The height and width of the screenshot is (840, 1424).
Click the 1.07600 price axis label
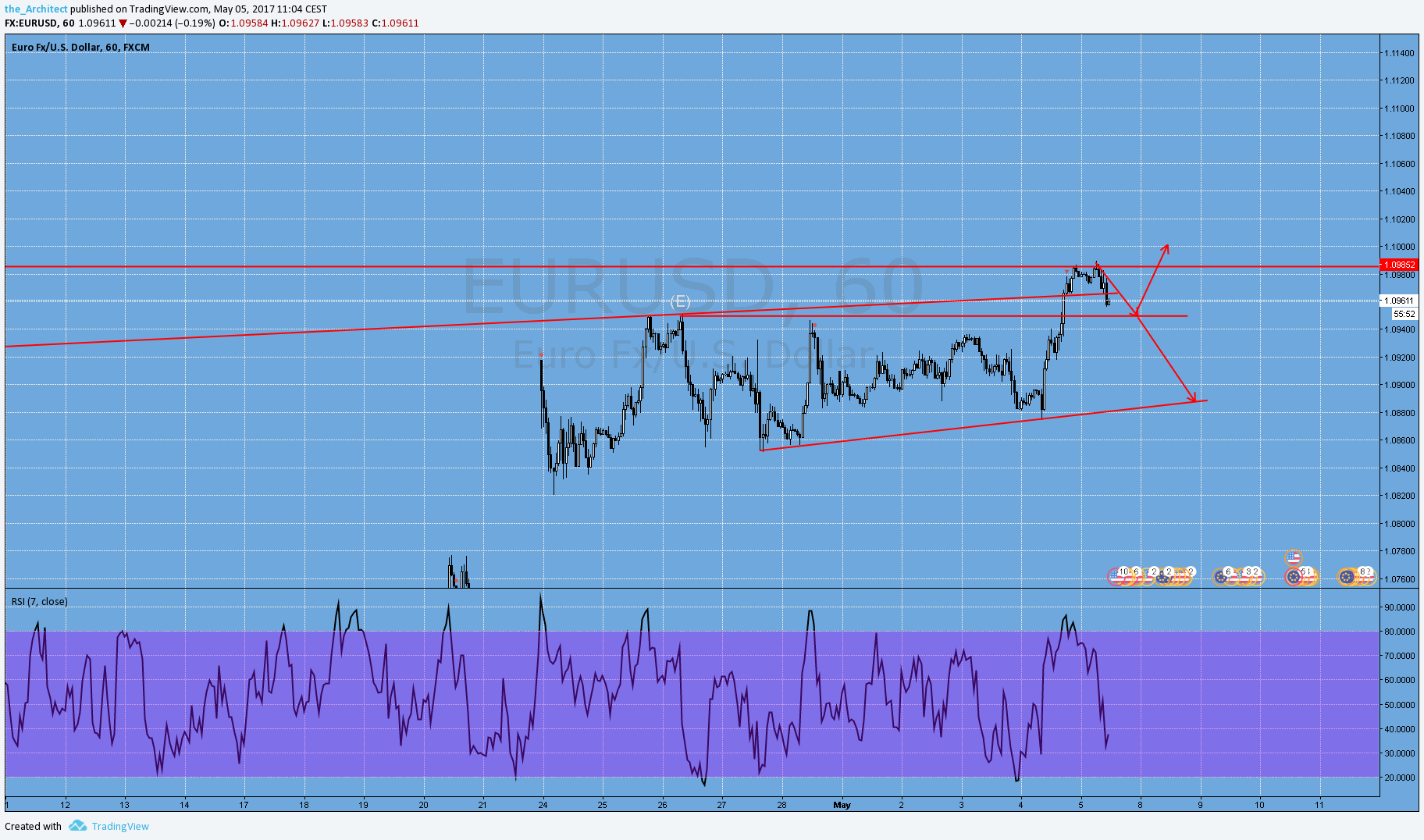1399,579
